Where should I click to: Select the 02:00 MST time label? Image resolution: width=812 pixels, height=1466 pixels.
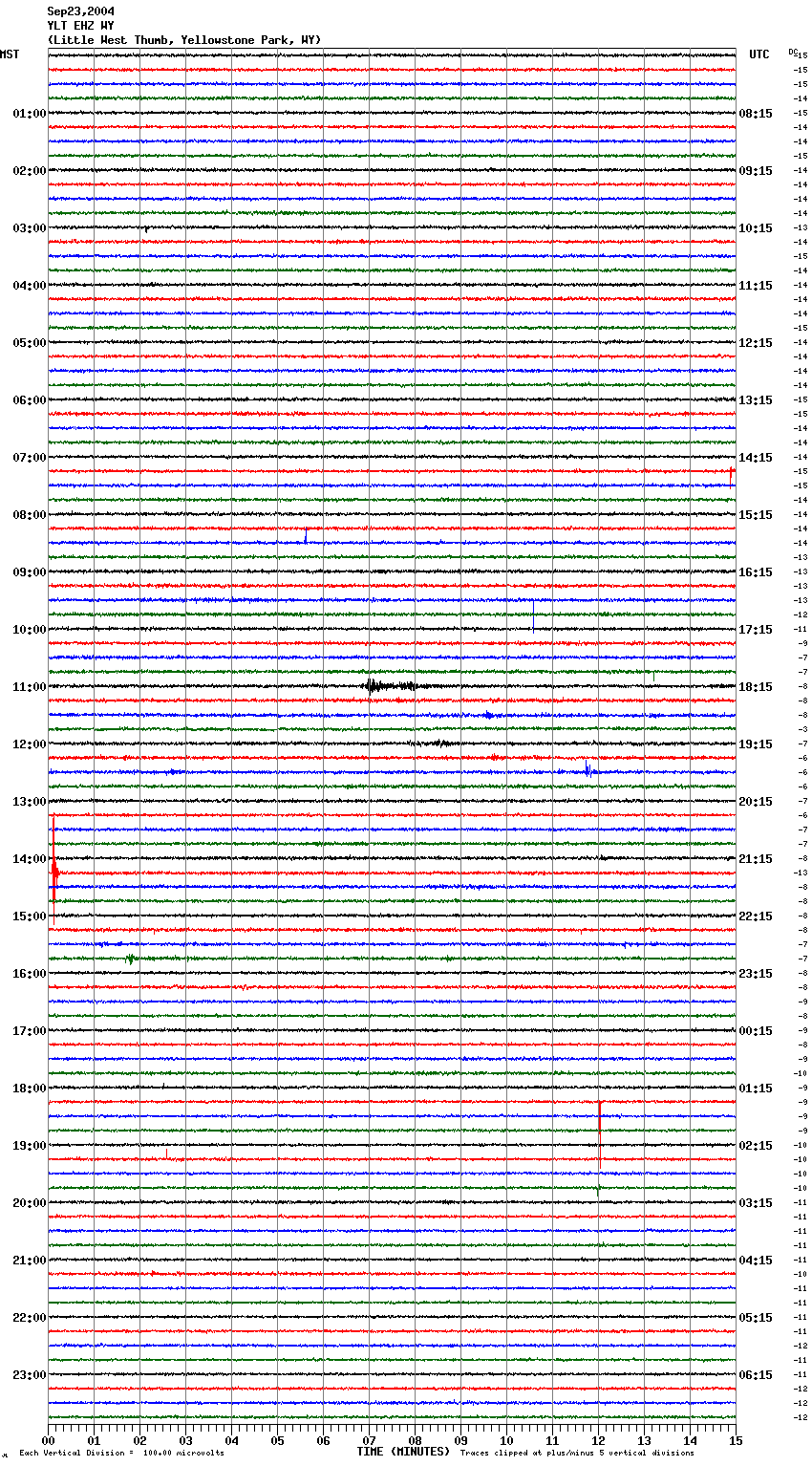pyautogui.click(x=30, y=171)
